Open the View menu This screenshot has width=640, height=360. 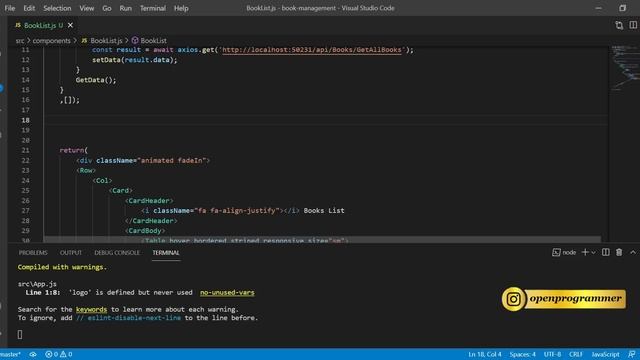coord(87,8)
